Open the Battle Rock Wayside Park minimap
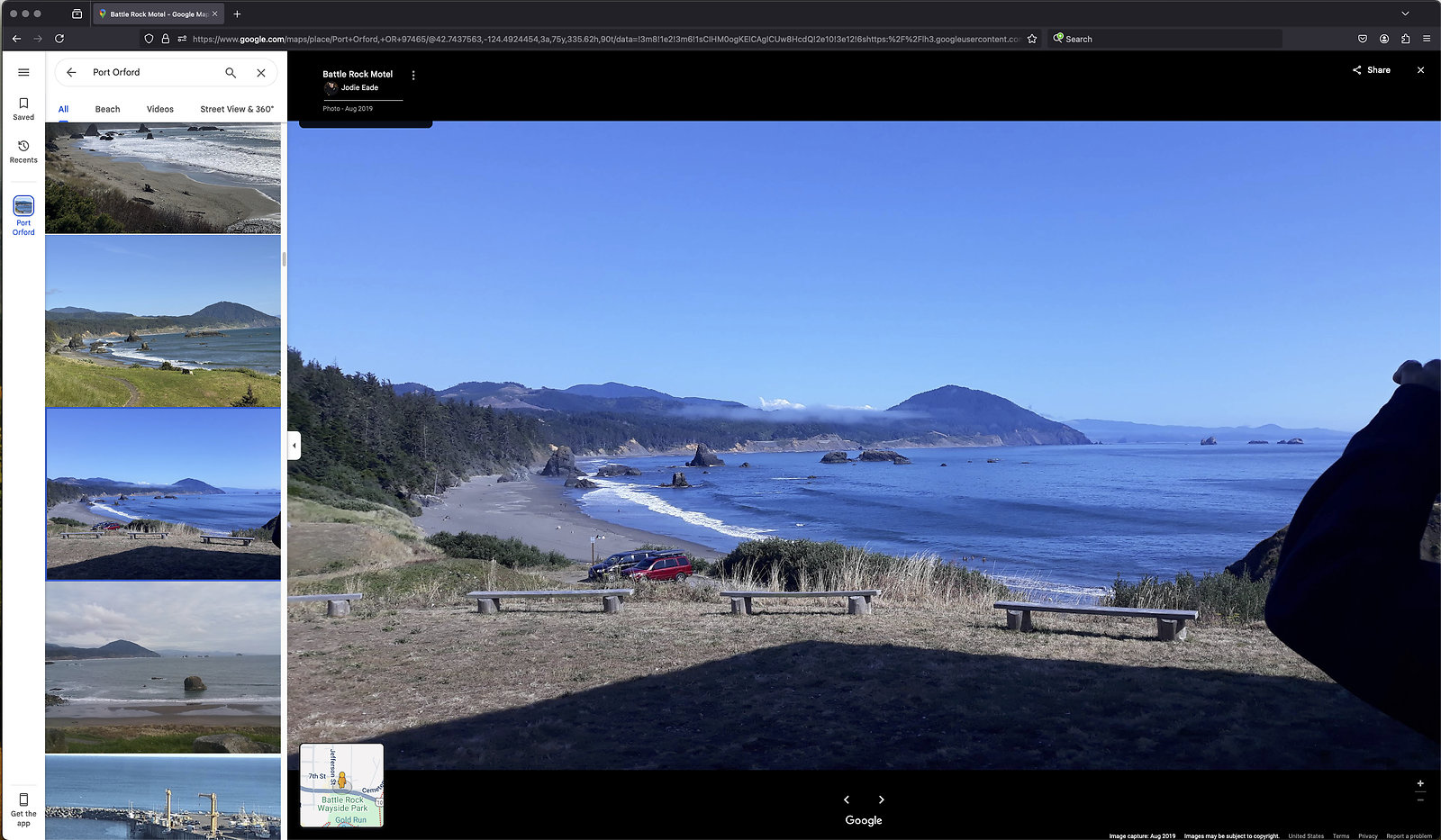 341,785
